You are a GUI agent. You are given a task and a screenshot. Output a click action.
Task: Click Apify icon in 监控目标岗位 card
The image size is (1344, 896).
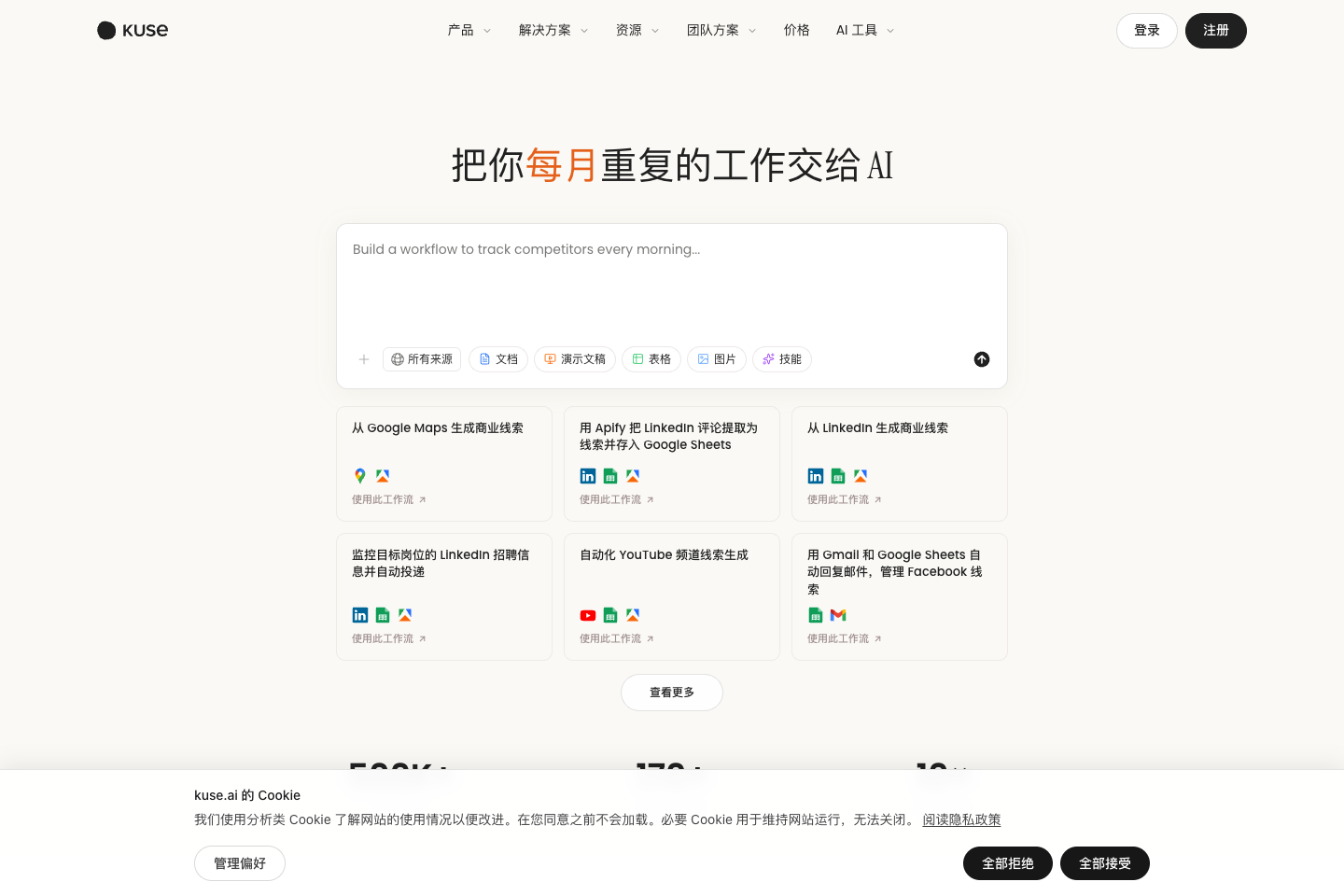[405, 615]
